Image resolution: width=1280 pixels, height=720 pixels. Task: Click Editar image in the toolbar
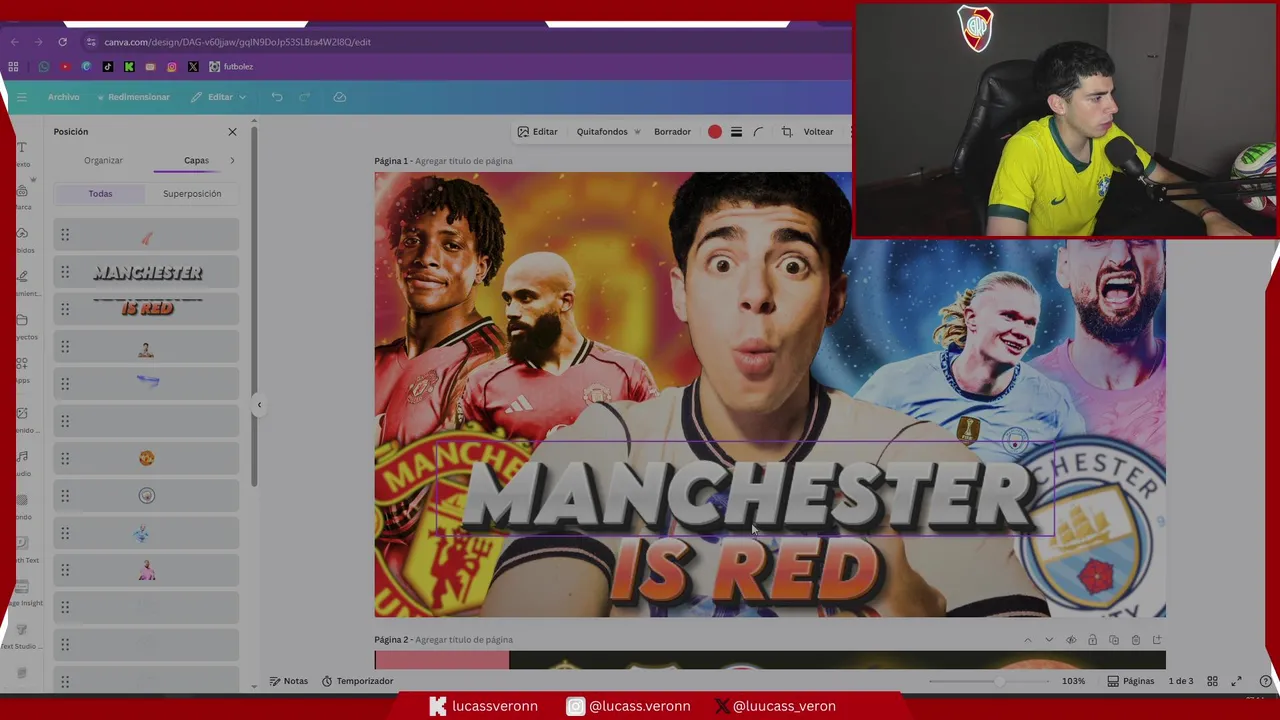coord(538,132)
